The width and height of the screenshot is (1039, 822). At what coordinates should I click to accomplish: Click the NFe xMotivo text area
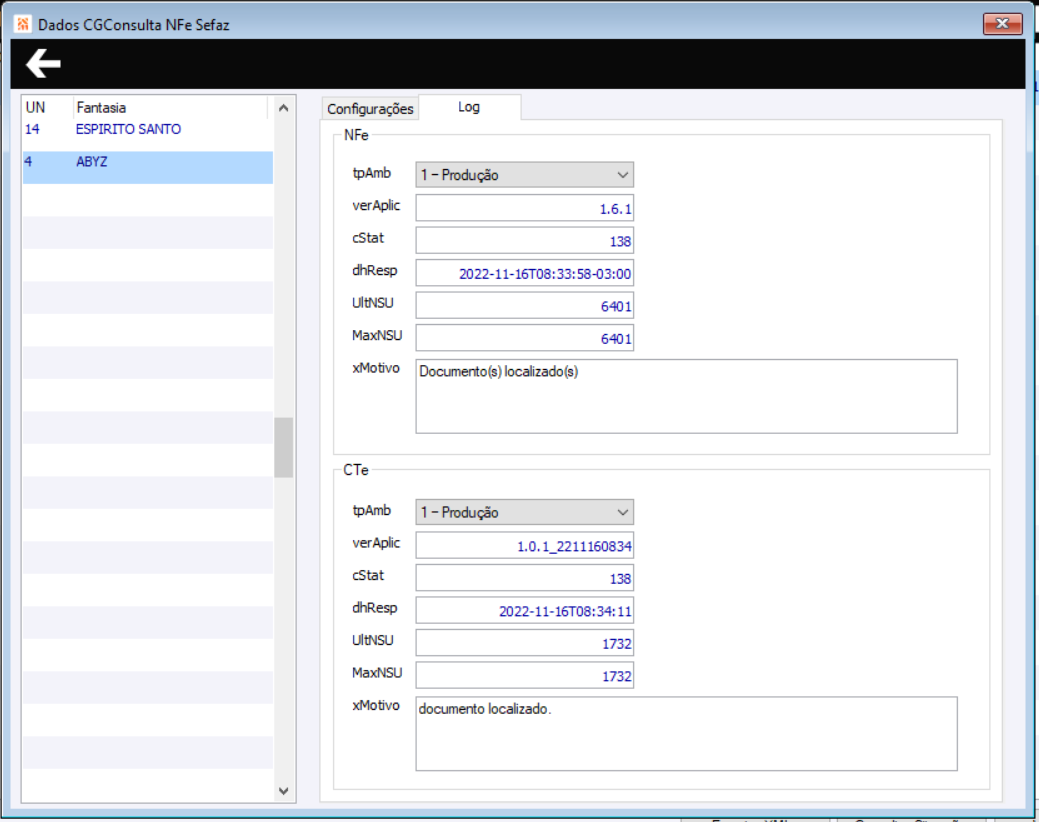coord(686,396)
